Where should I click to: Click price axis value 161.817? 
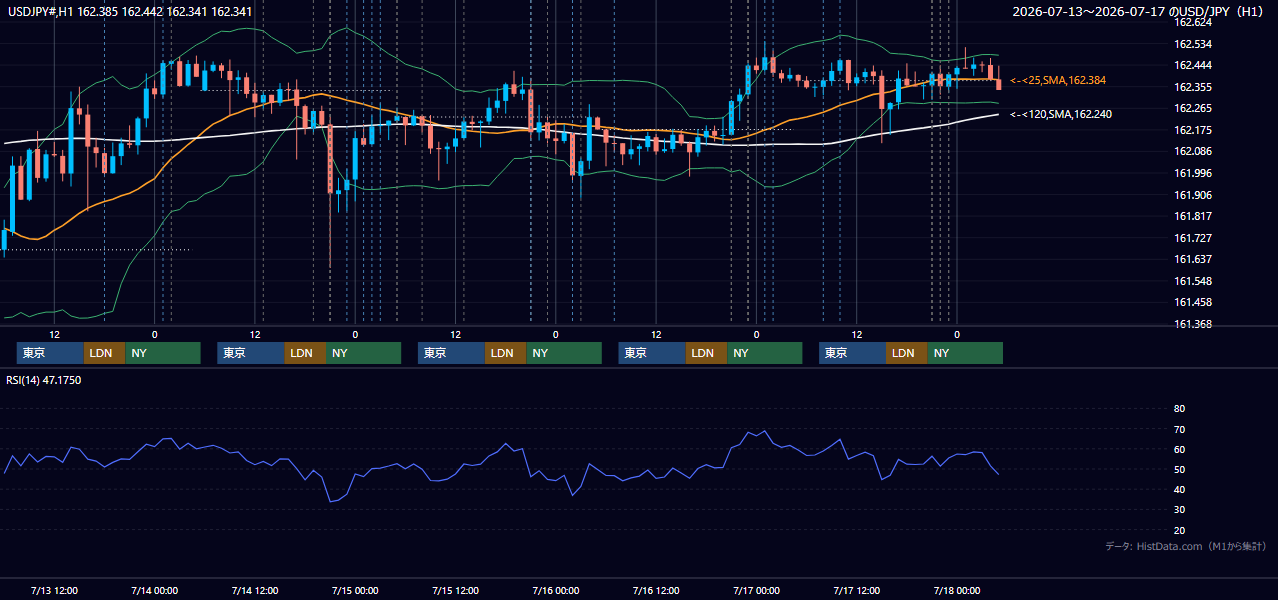pos(1192,216)
